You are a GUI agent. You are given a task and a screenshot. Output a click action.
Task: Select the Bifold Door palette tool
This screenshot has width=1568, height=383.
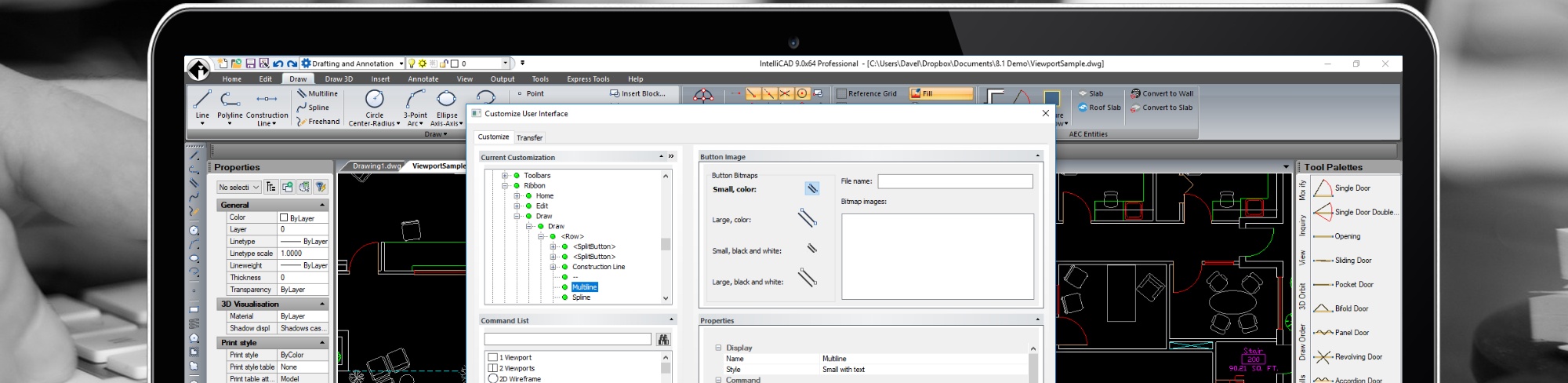point(1341,308)
